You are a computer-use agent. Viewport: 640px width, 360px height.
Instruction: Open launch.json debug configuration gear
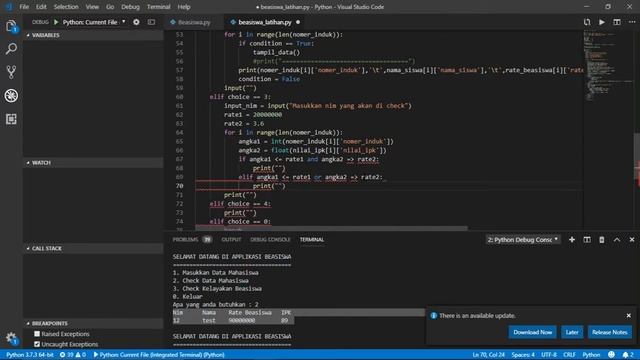click(136, 22)
